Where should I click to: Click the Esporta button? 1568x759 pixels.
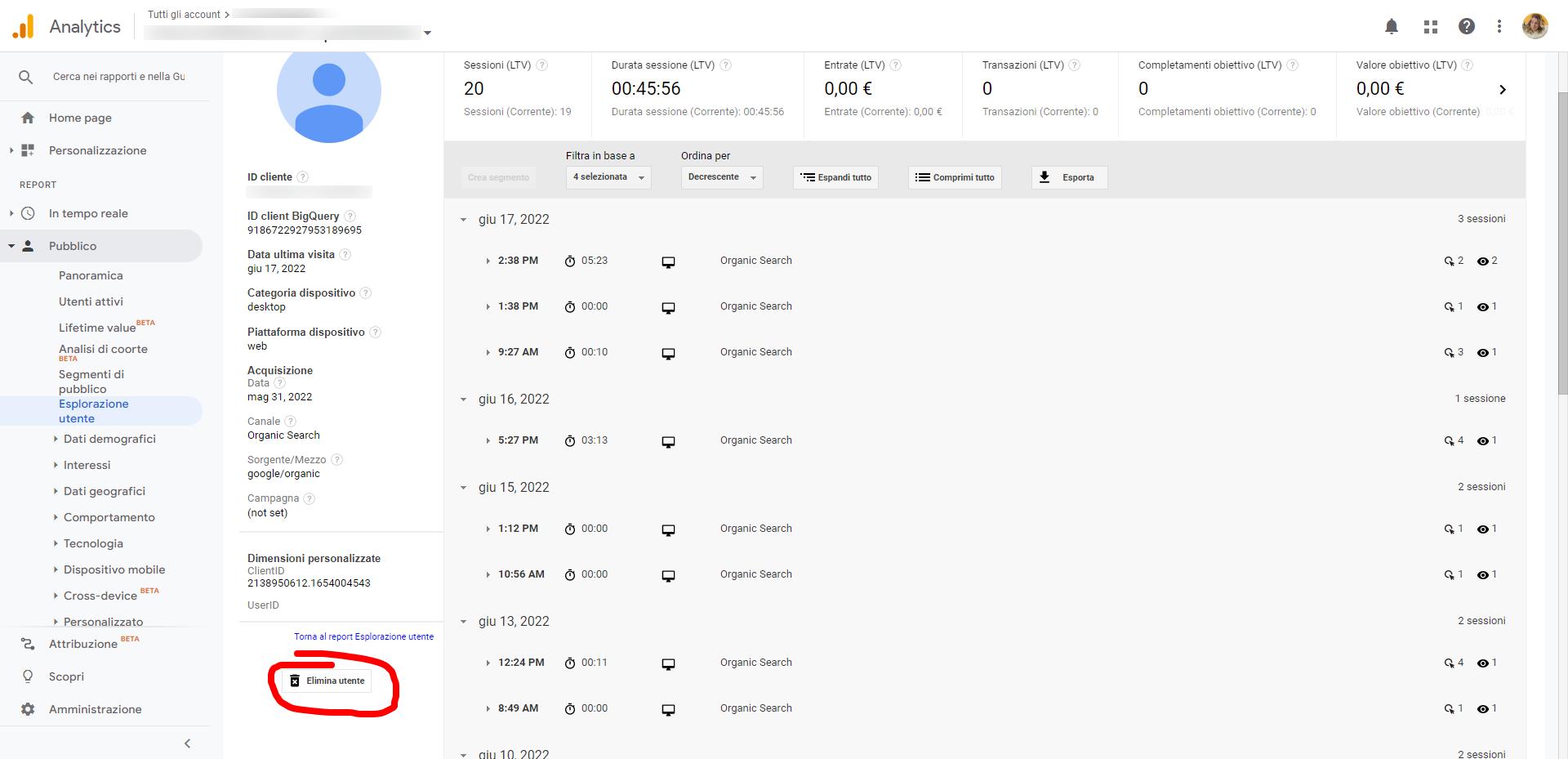1069,177
